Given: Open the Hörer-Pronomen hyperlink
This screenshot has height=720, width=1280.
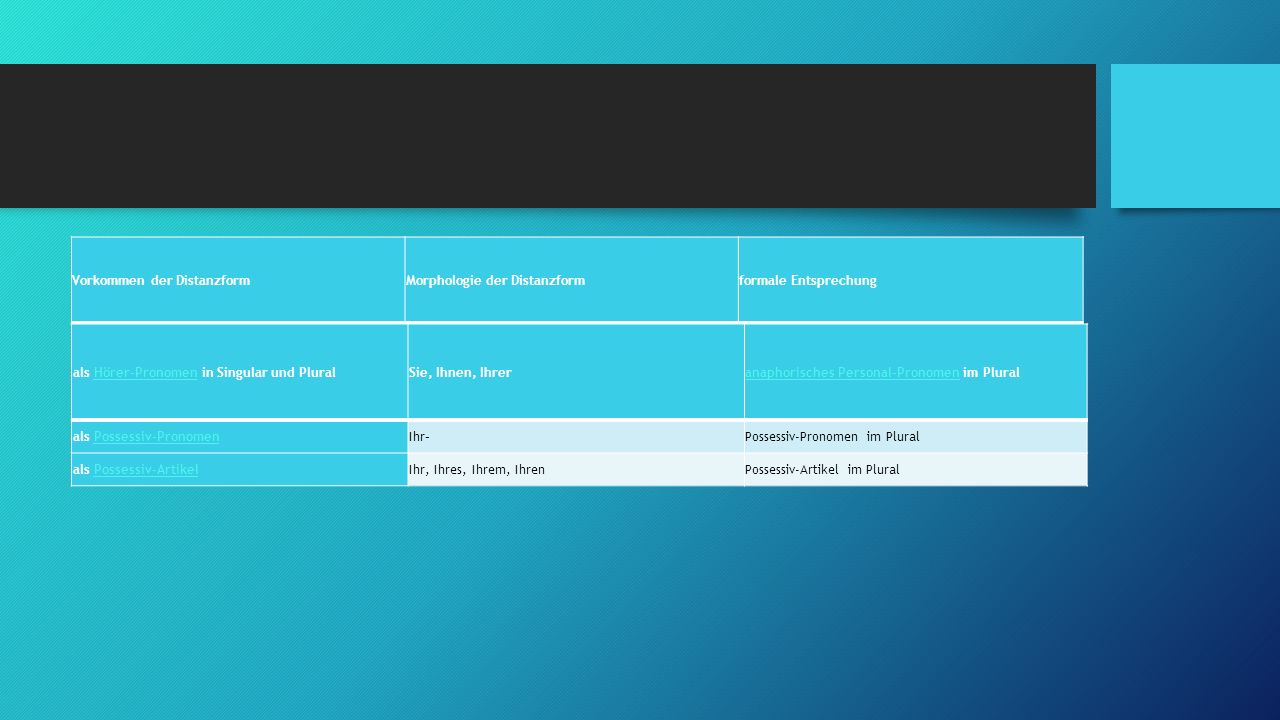Looking at the screenshot, I should 145,372.
